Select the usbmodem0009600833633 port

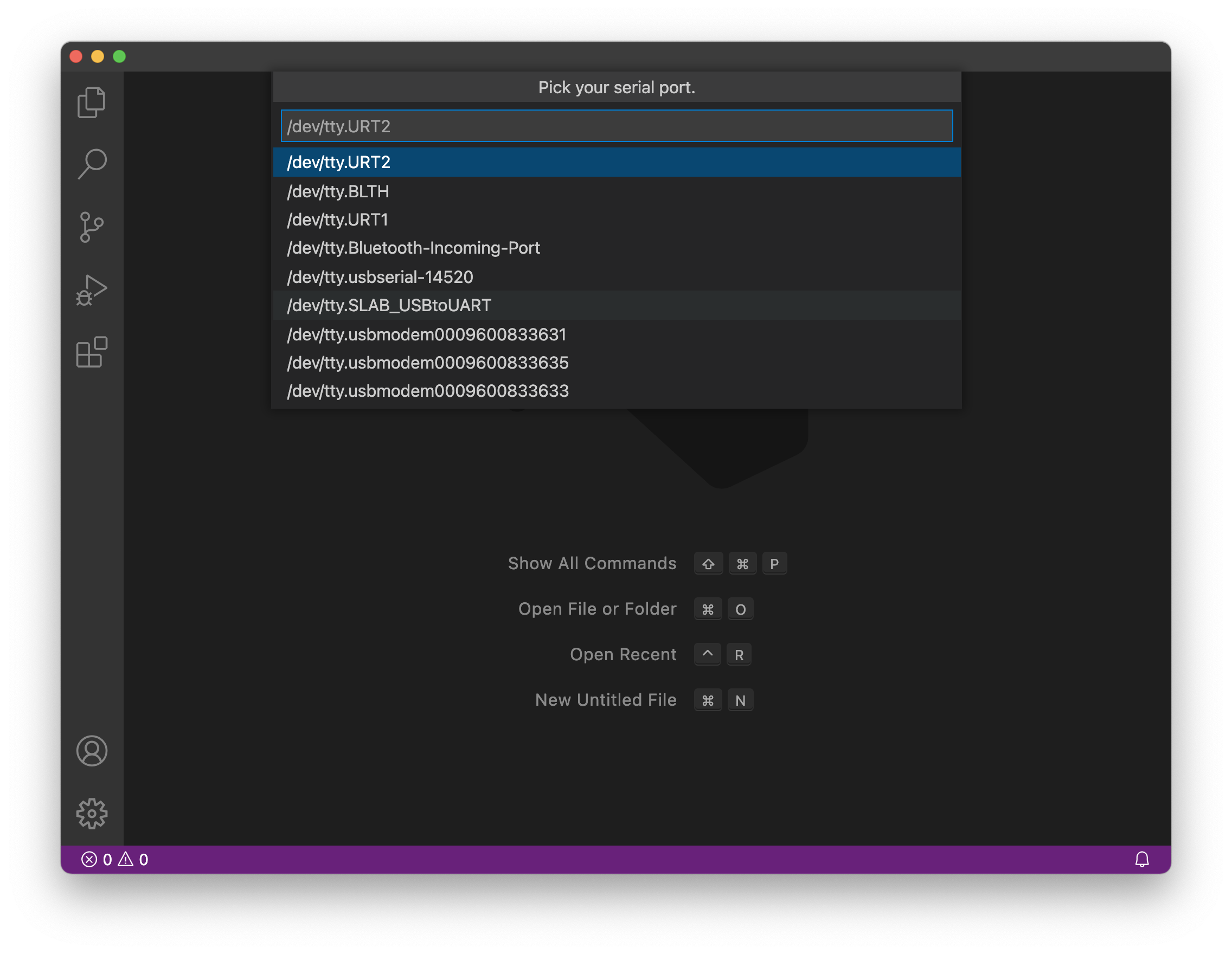pos(427,391)
